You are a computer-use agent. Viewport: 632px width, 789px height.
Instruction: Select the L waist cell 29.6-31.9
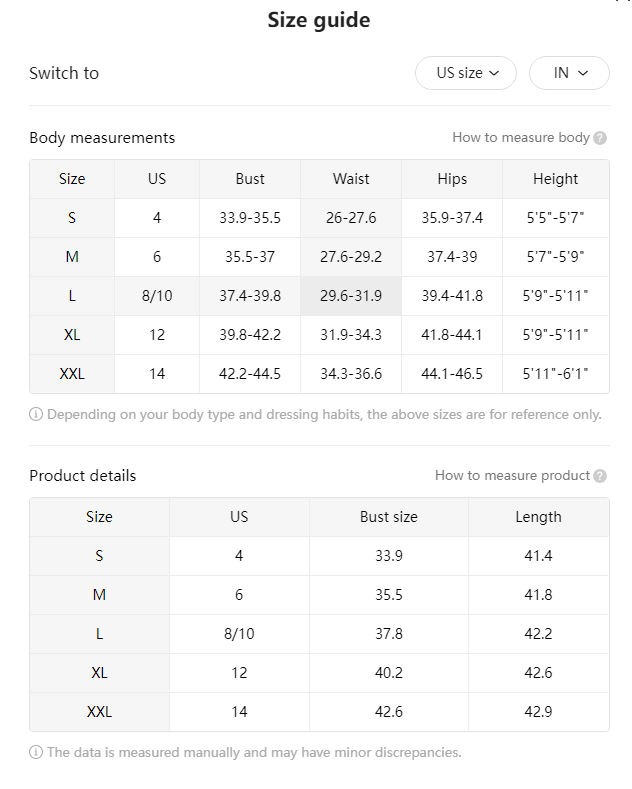tap(351, 296)
